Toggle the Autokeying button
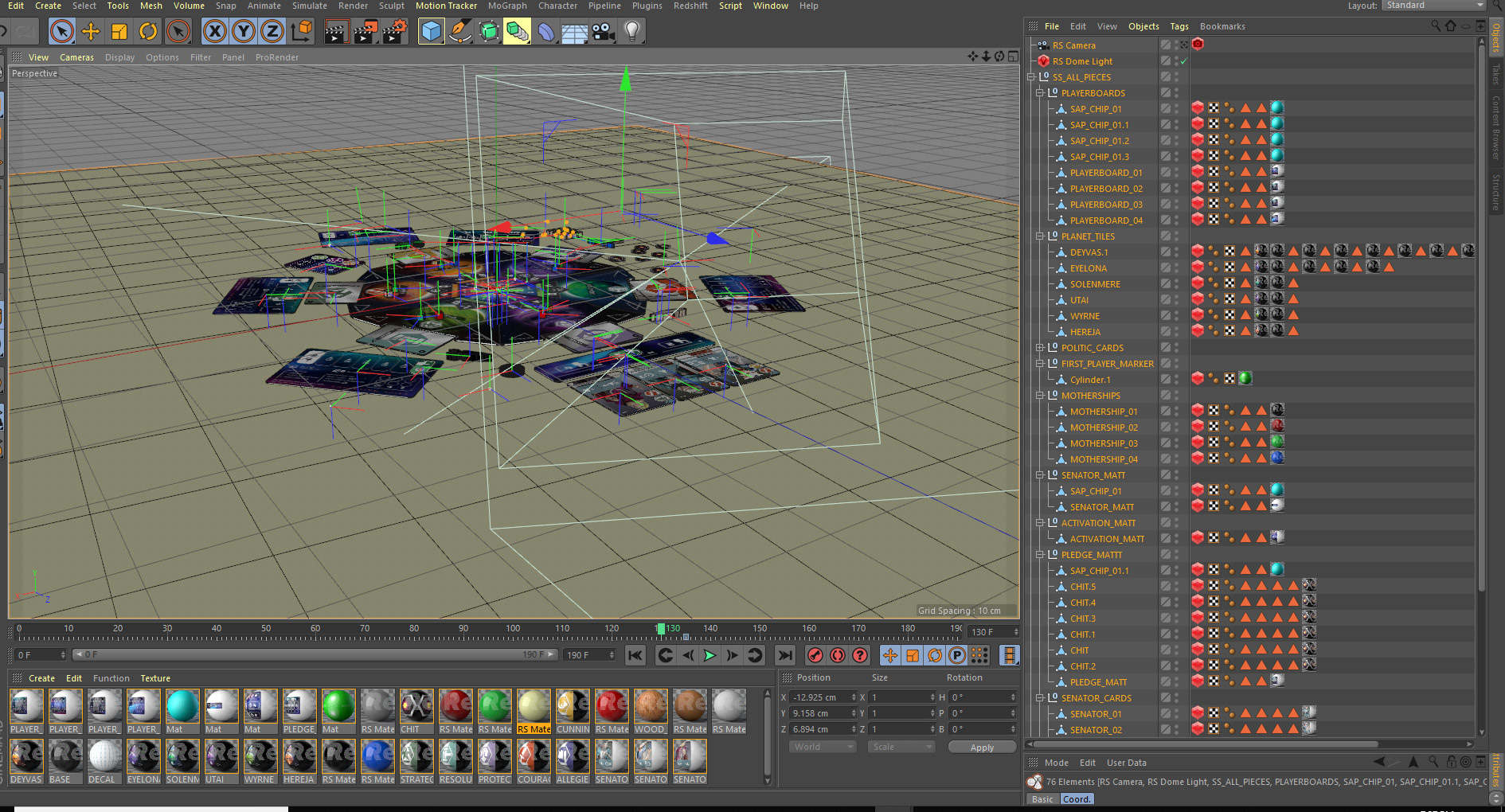Screen dimensions: 1505x812 coord(838,655)
